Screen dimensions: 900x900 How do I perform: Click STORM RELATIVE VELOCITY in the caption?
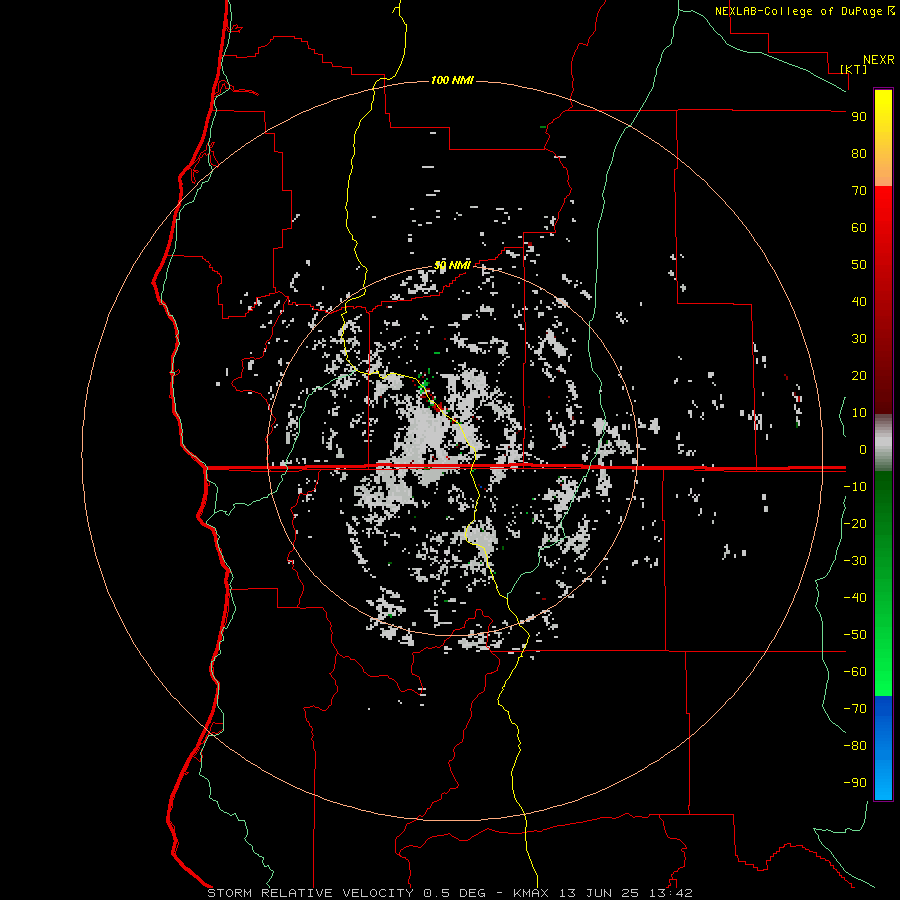[311, 893]
